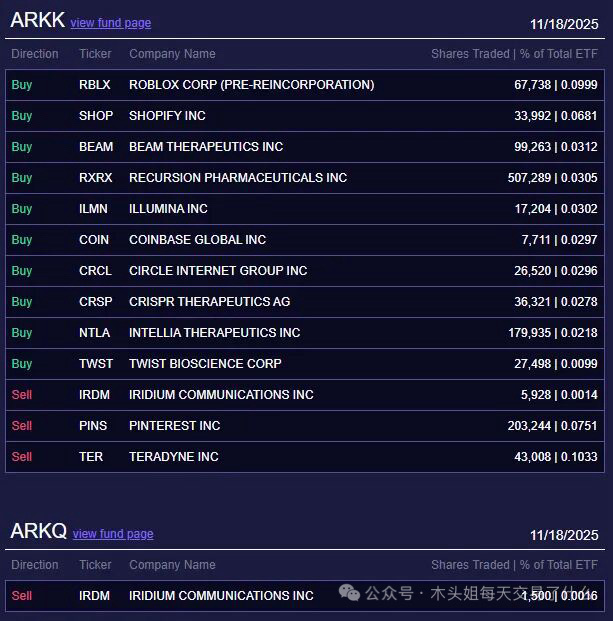
Task: Click shares value 36,321 | 0.0278
Action: 556,302
